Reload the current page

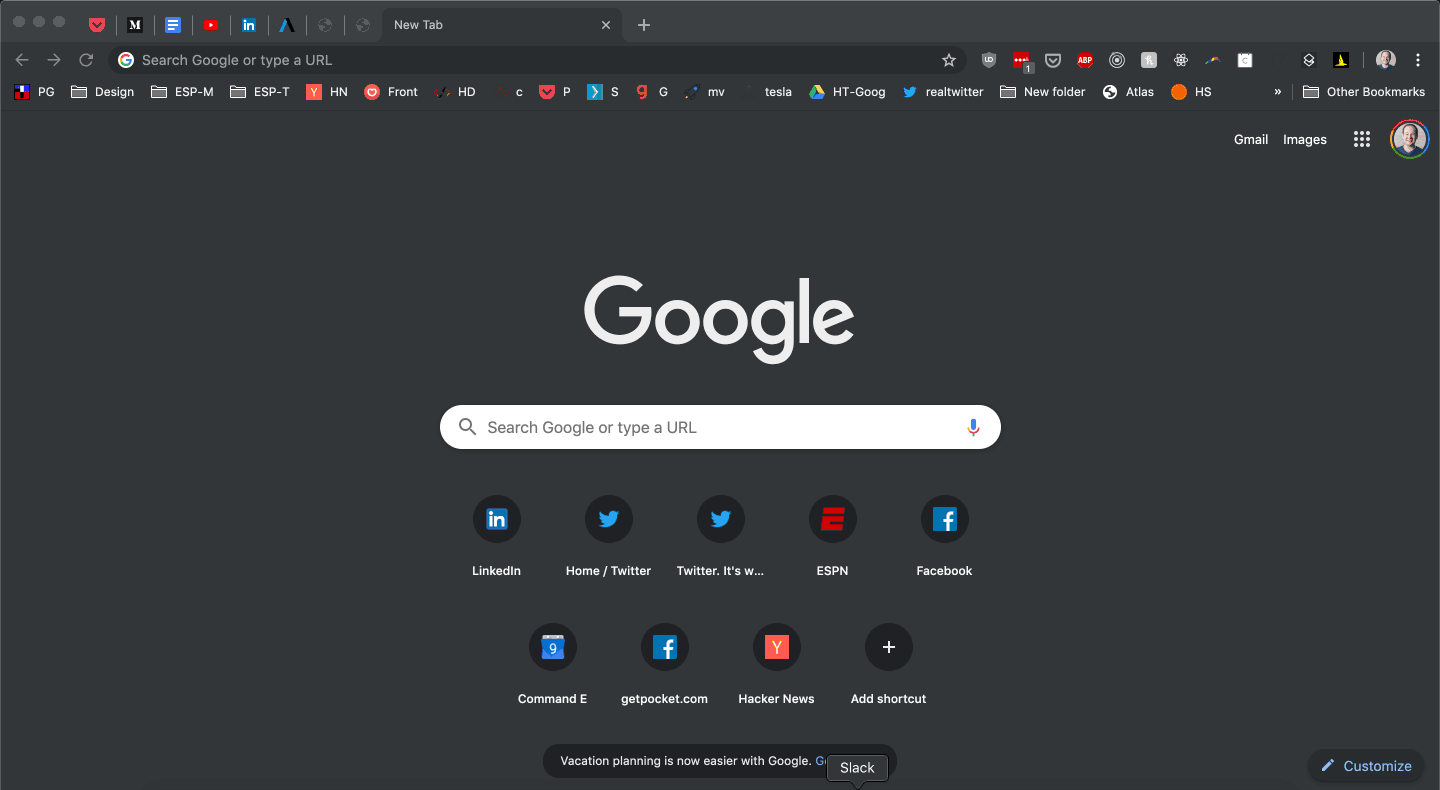tap(86, 60)
